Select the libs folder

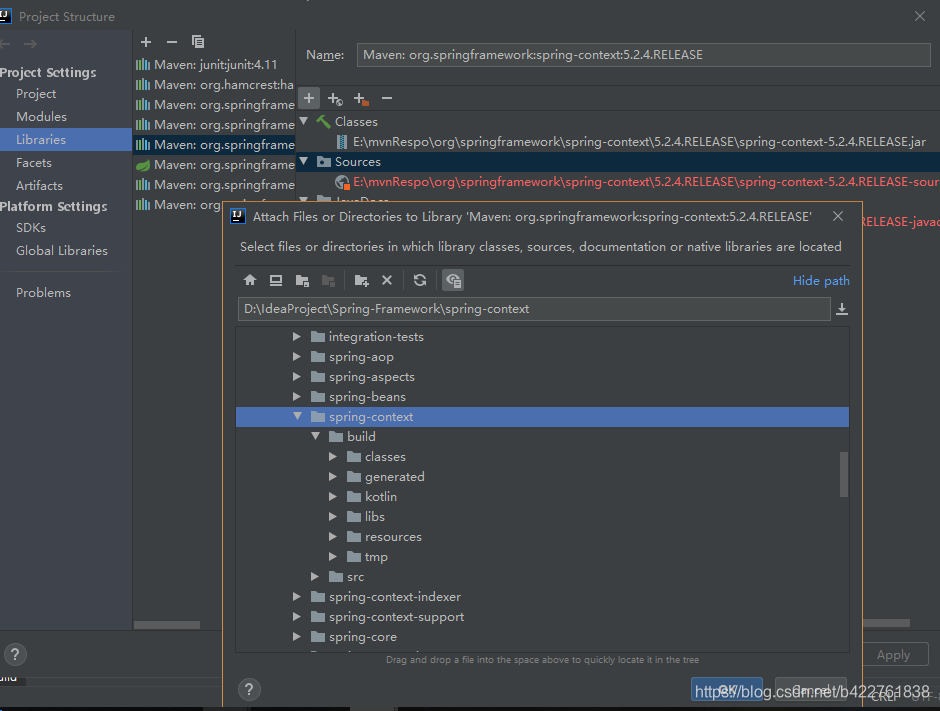(x=366, y=517)
